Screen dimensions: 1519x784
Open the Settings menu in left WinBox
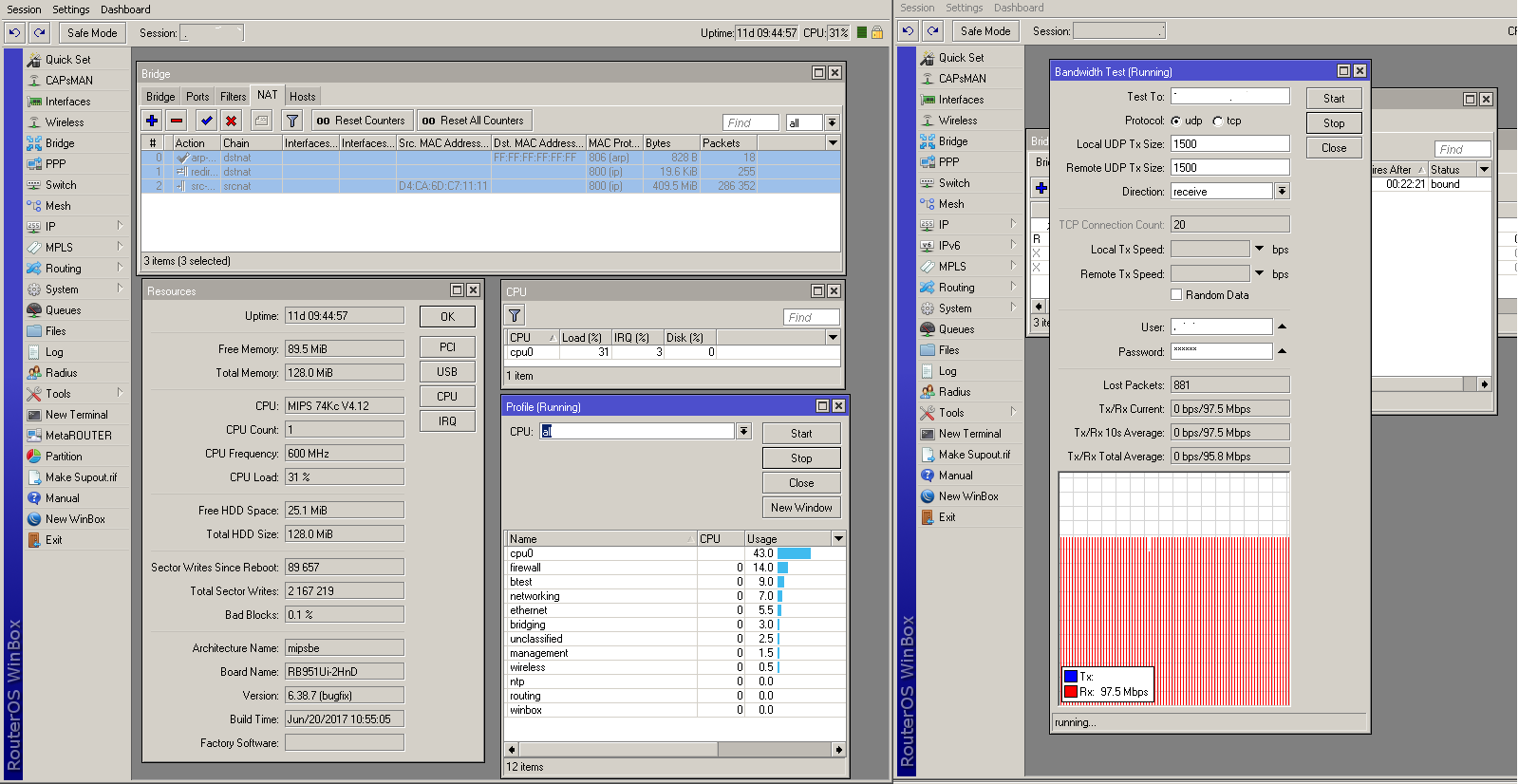tap(71, 9)
